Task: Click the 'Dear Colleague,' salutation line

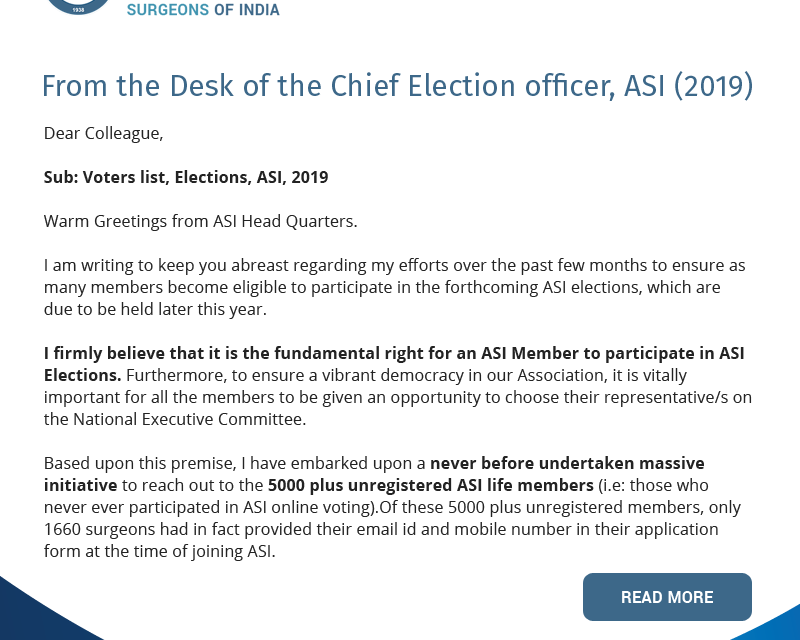Action: (103, 133)
